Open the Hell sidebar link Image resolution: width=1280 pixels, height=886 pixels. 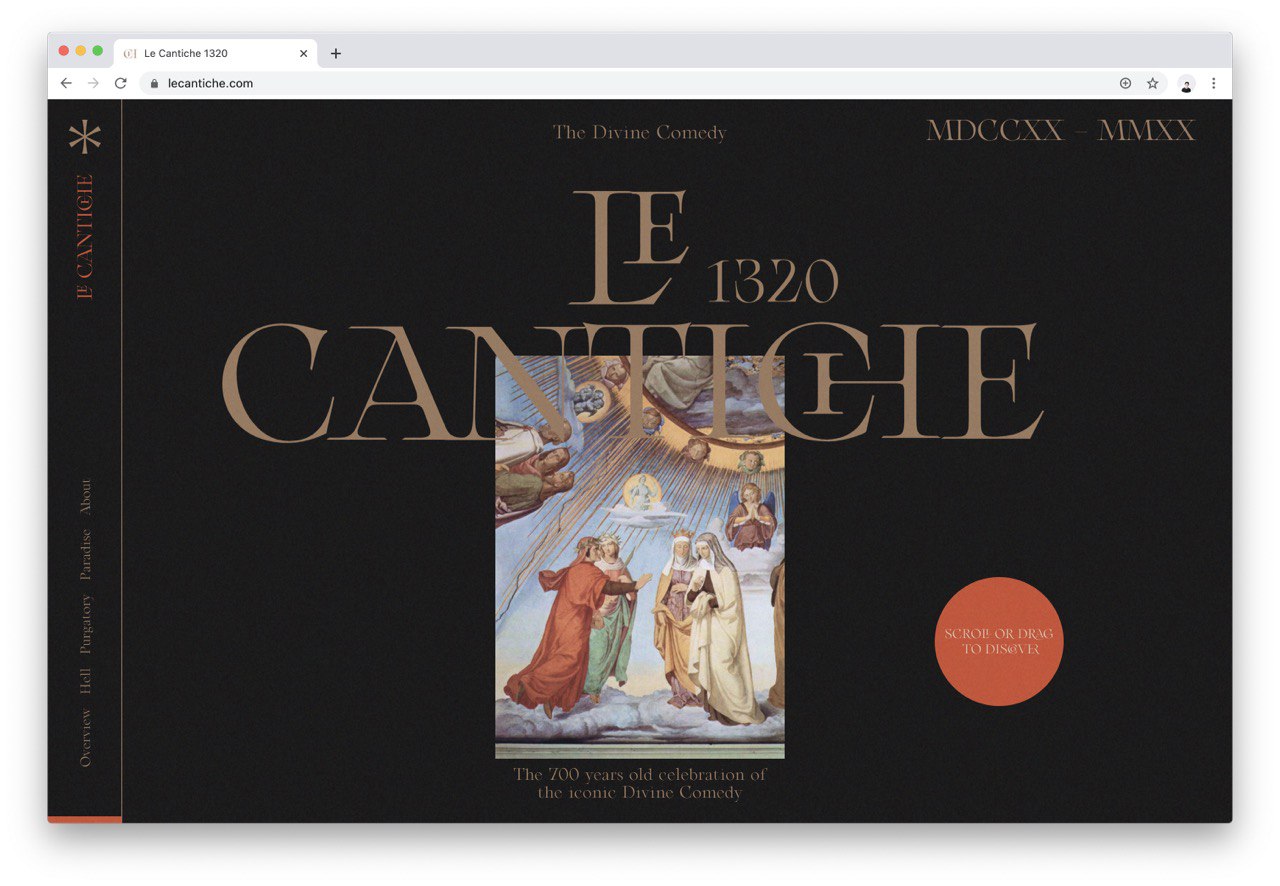click(x=86, y=682)
